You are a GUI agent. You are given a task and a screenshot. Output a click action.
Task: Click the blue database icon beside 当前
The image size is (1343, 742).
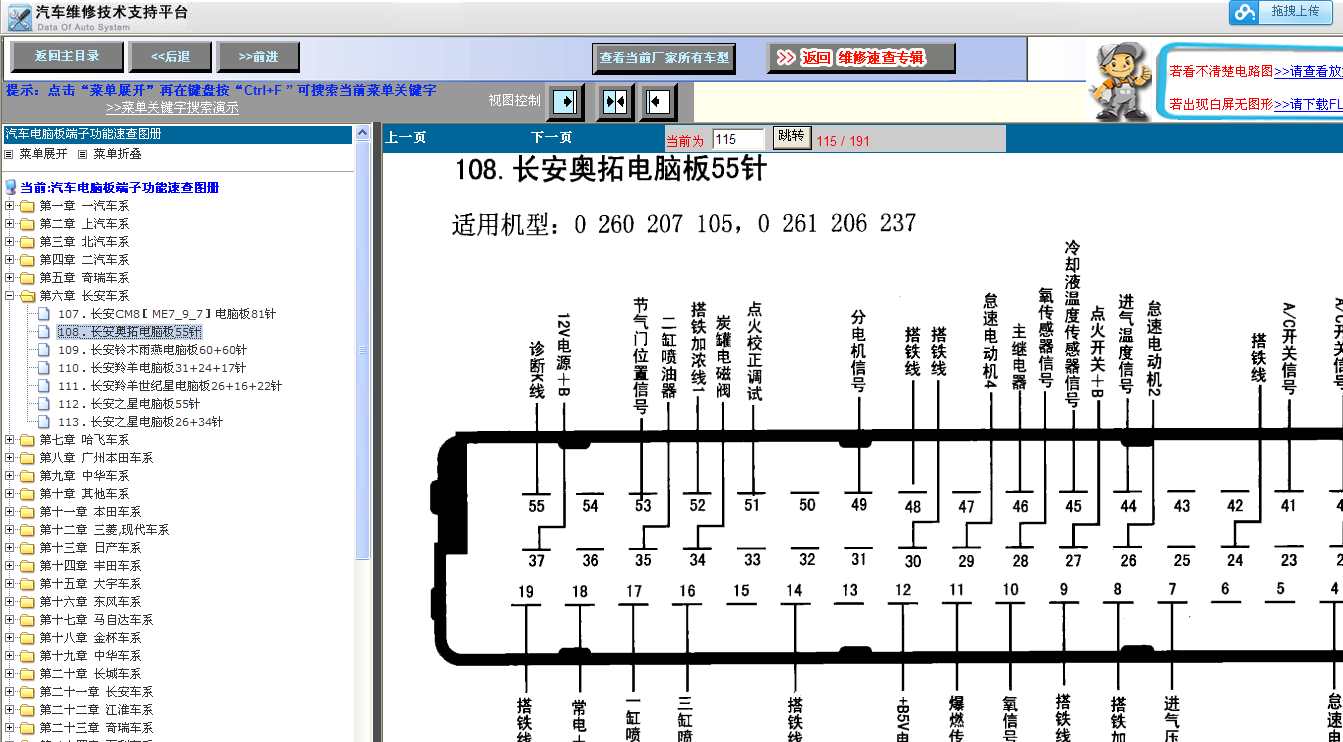coord(11,187)
